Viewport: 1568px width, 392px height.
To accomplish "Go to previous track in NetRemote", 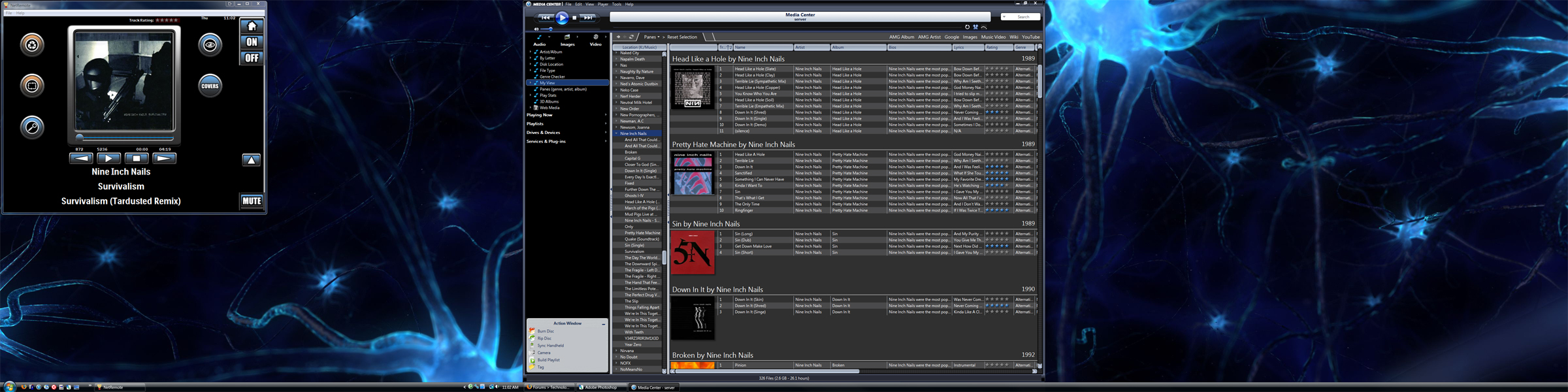I will [x=81, y=158].
